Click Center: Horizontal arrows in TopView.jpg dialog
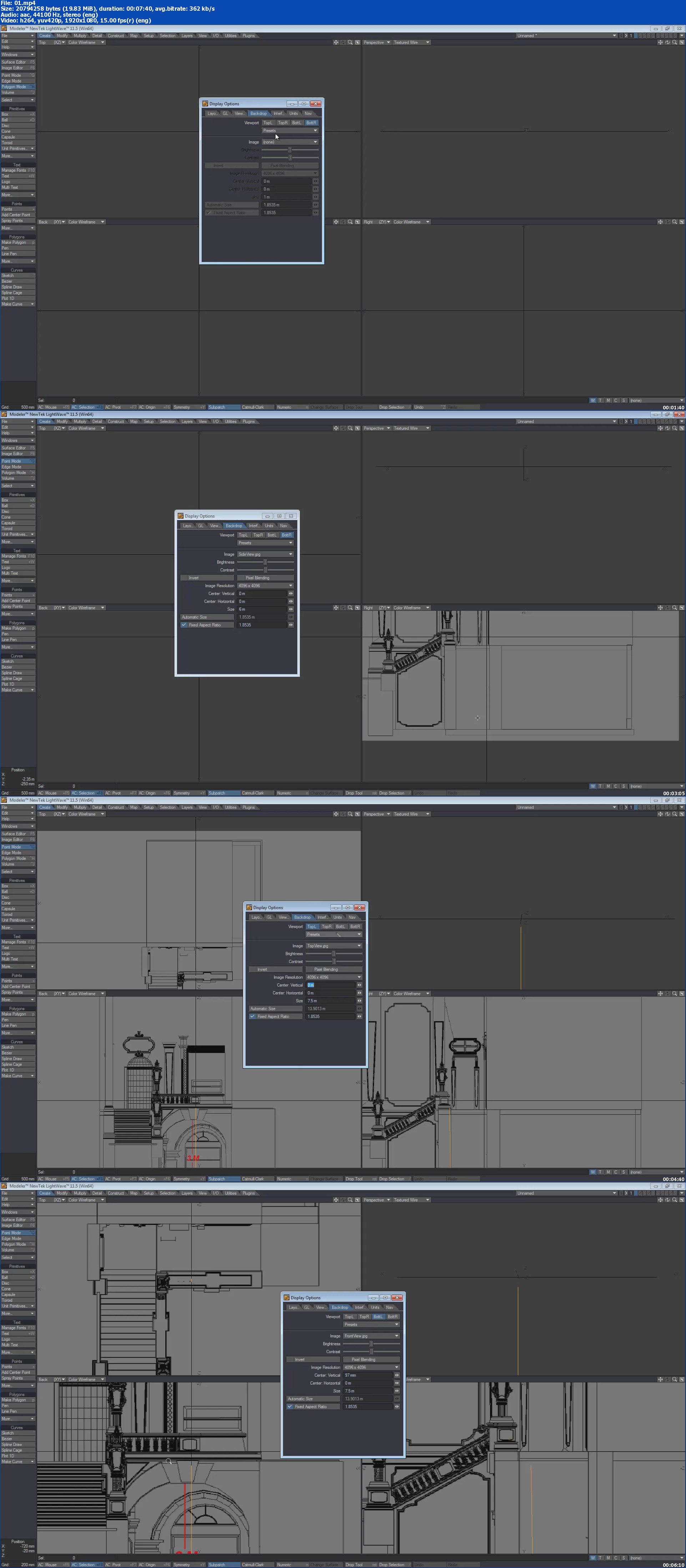Screen dimensions: 686x1568 pyautogui.click(x=359, y=993)
